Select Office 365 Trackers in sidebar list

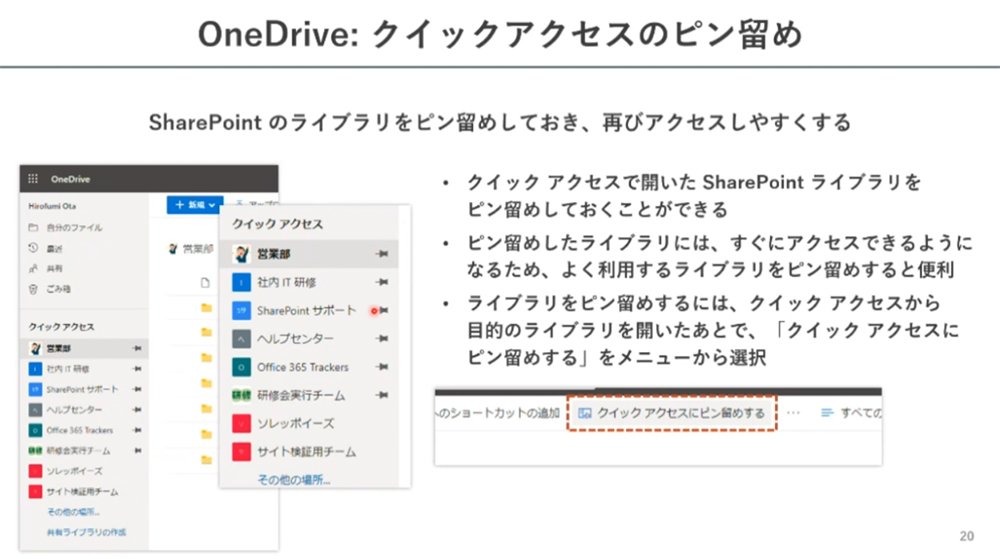(x=80, y=430)
